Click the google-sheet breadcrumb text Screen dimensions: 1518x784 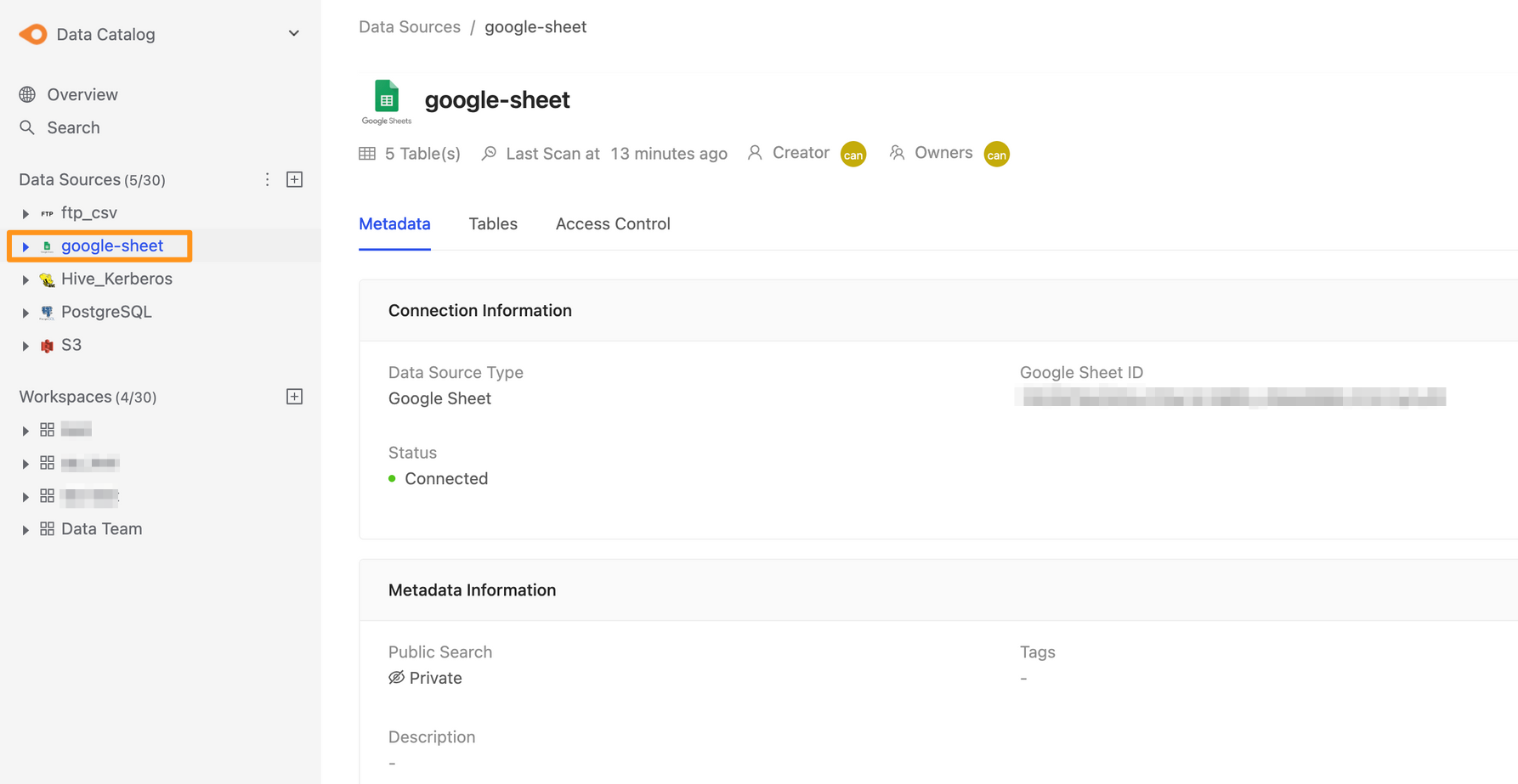click(x=535, y=27)
